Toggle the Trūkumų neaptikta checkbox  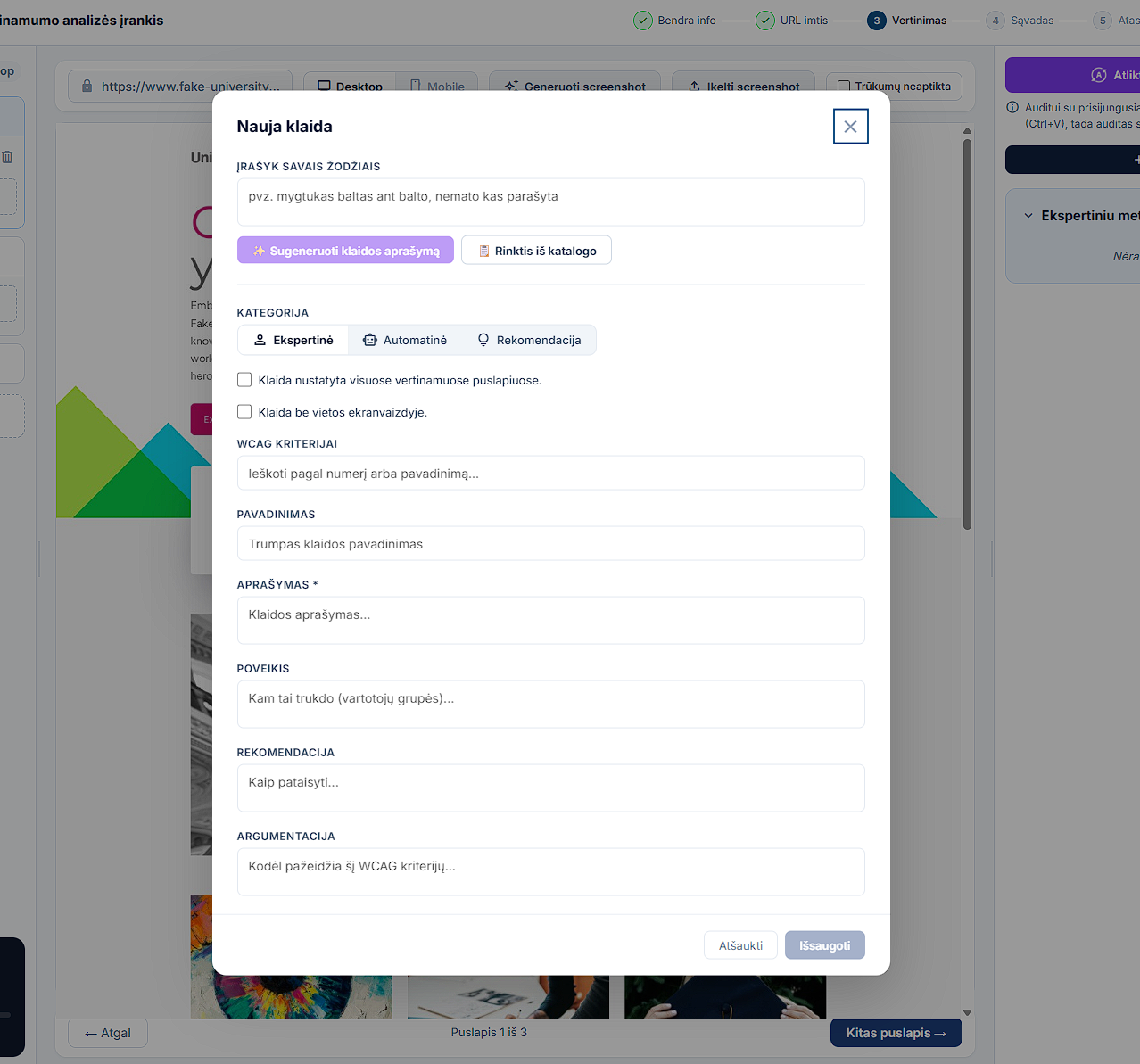[x=844, y=87]
